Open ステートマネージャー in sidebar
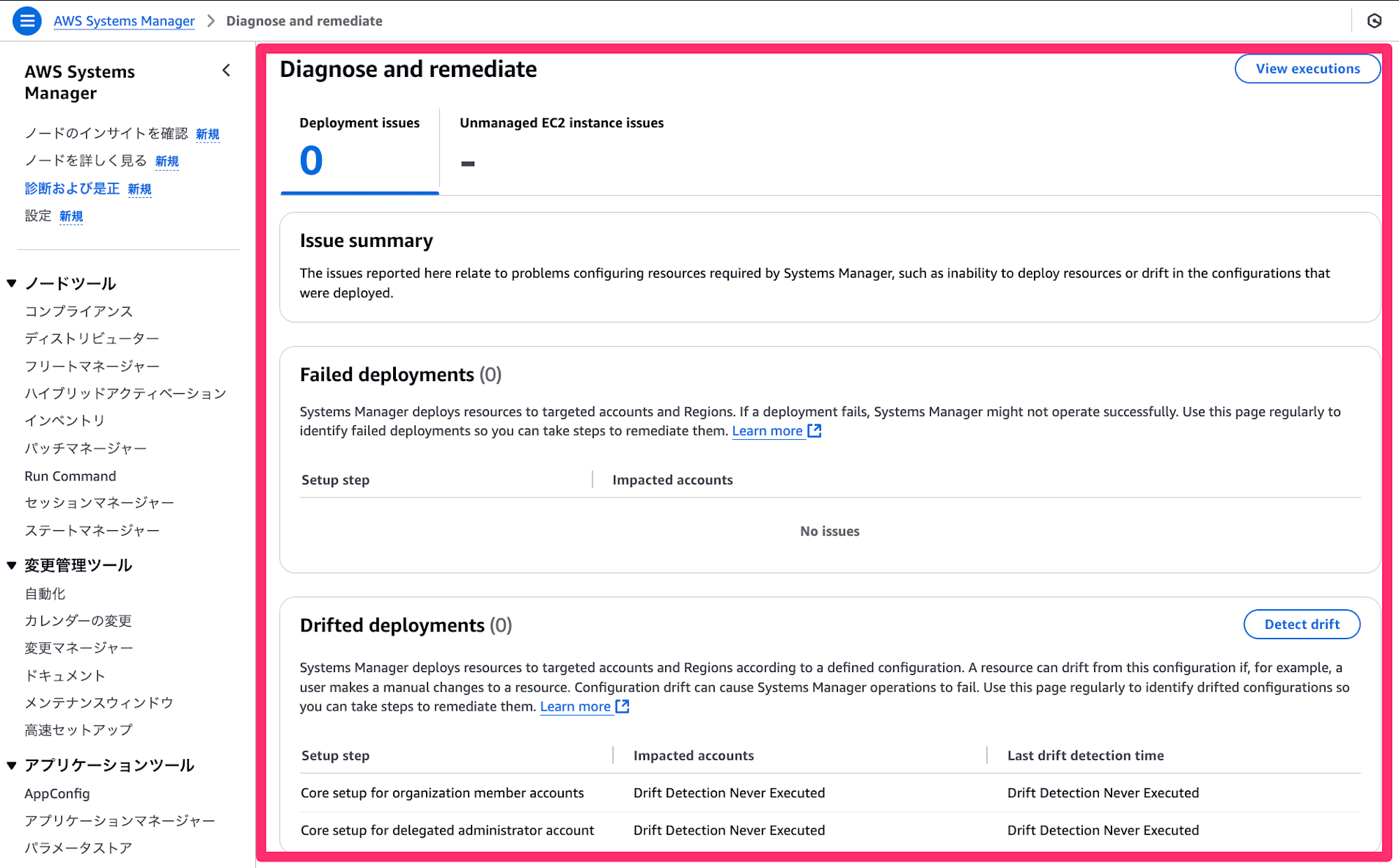 (92, 531)
